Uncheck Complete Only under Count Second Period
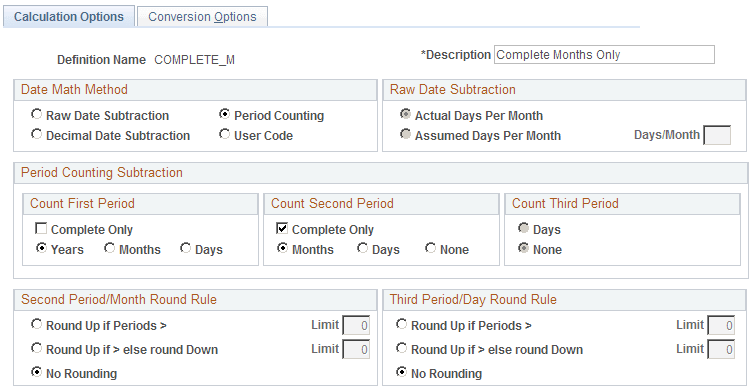Viewport: 754px width, 391px height. 282,228
